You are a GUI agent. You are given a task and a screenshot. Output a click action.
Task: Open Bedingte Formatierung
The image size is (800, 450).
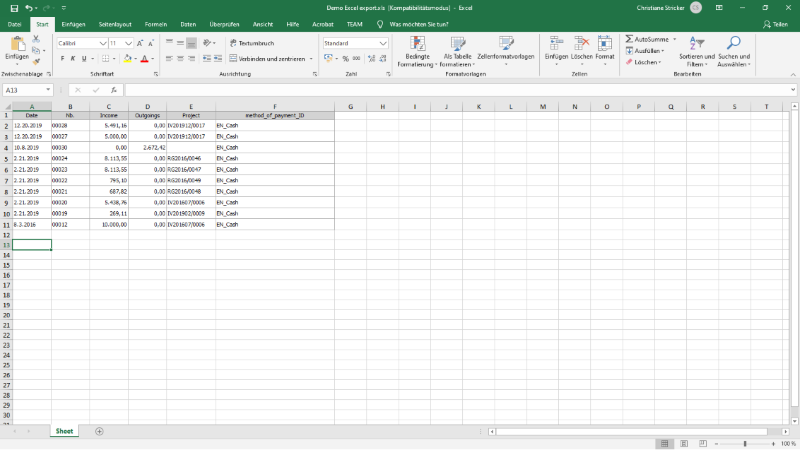pyautogui.click(x=417, y=52)
